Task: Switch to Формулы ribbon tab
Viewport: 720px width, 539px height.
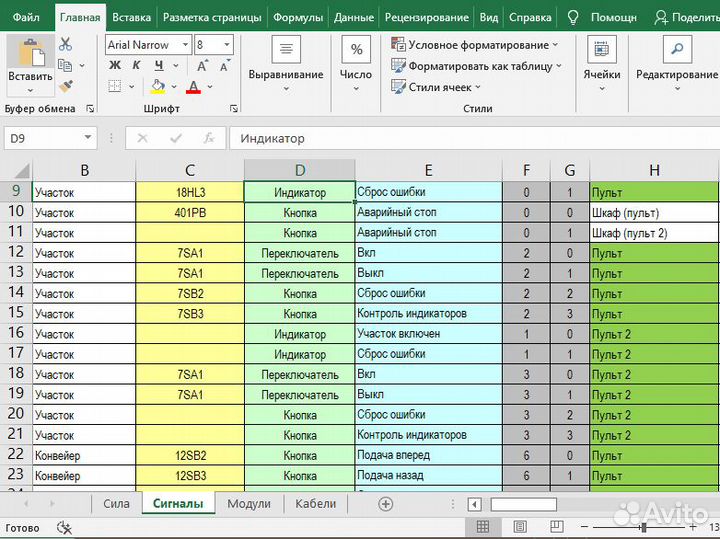Action: click(x=298, y=17)
